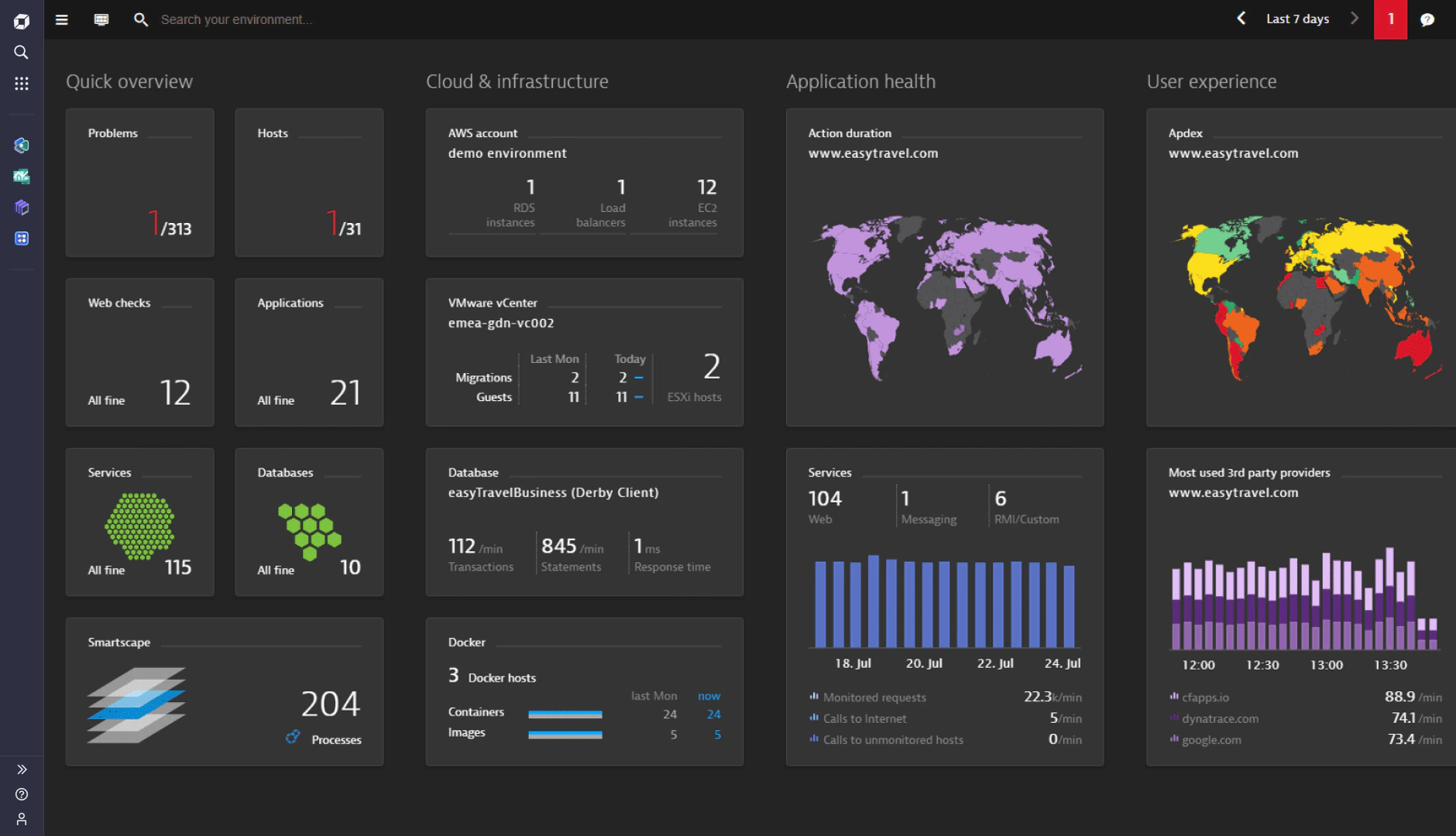Open the Dynatrace logo home icon
This screenshot has height=836, width=1456.
[22, 21]
